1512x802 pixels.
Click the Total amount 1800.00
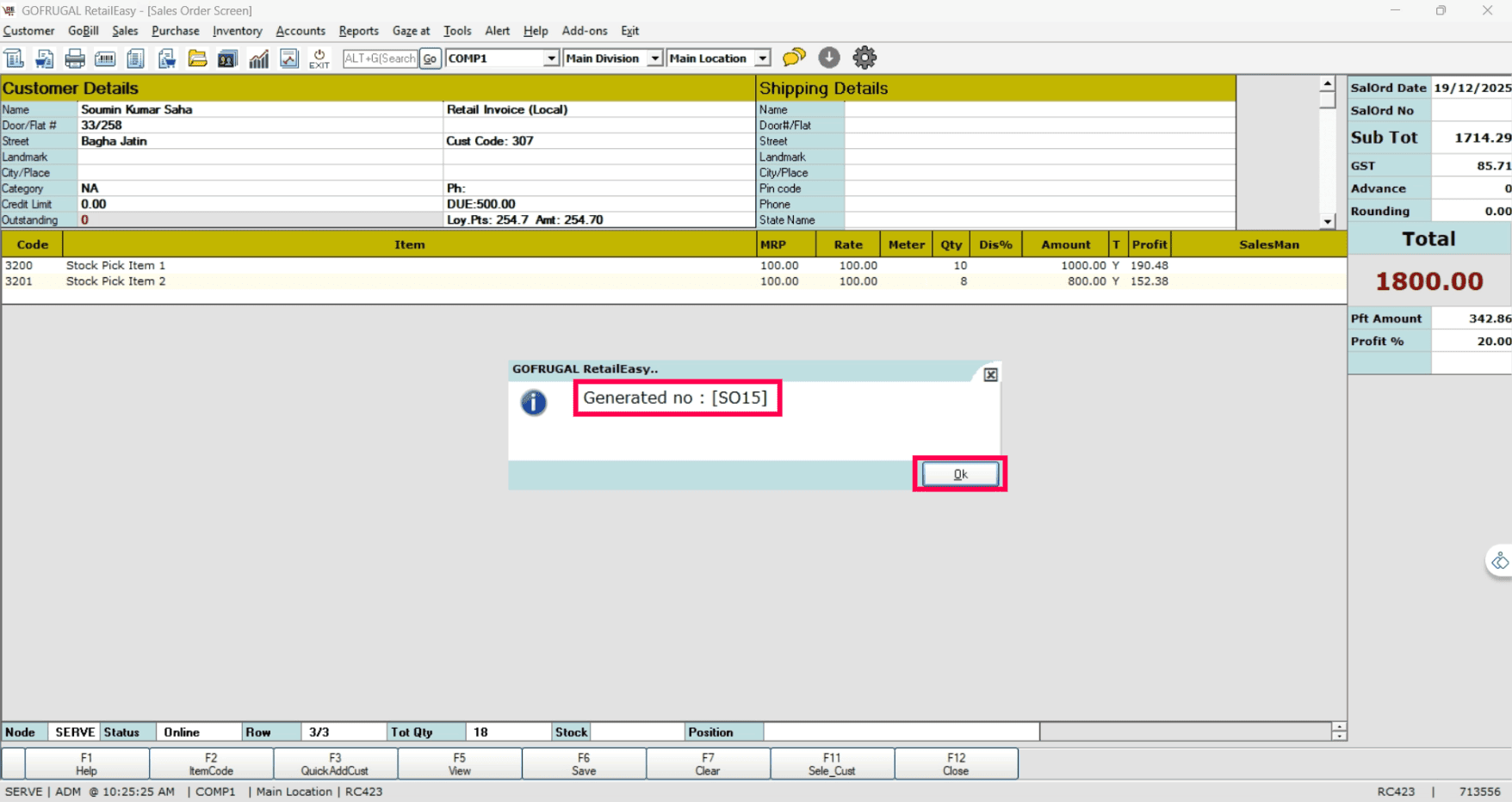[x=1429, y=281]
